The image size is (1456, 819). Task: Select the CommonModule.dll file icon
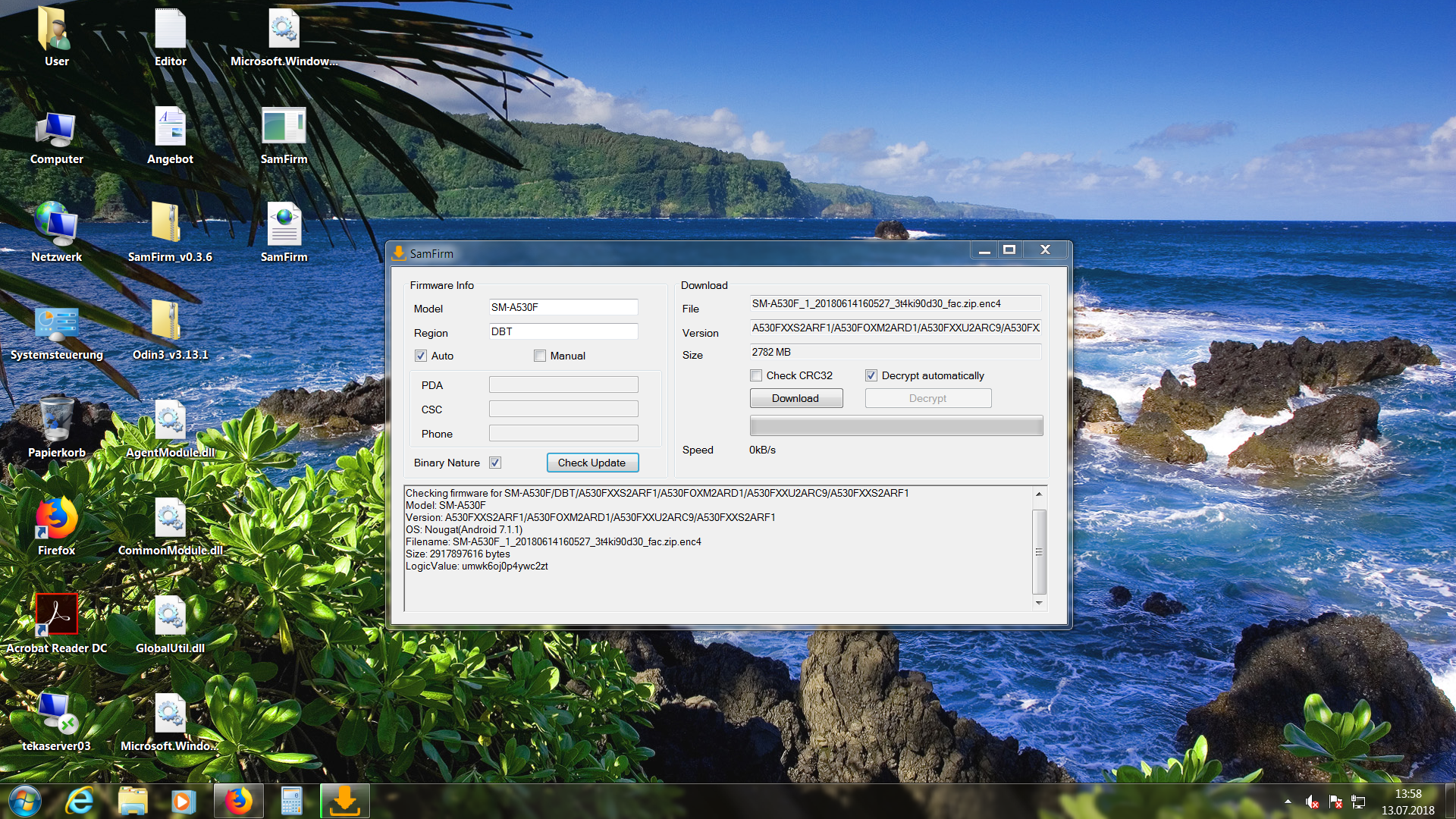click(x=170, y=526)
